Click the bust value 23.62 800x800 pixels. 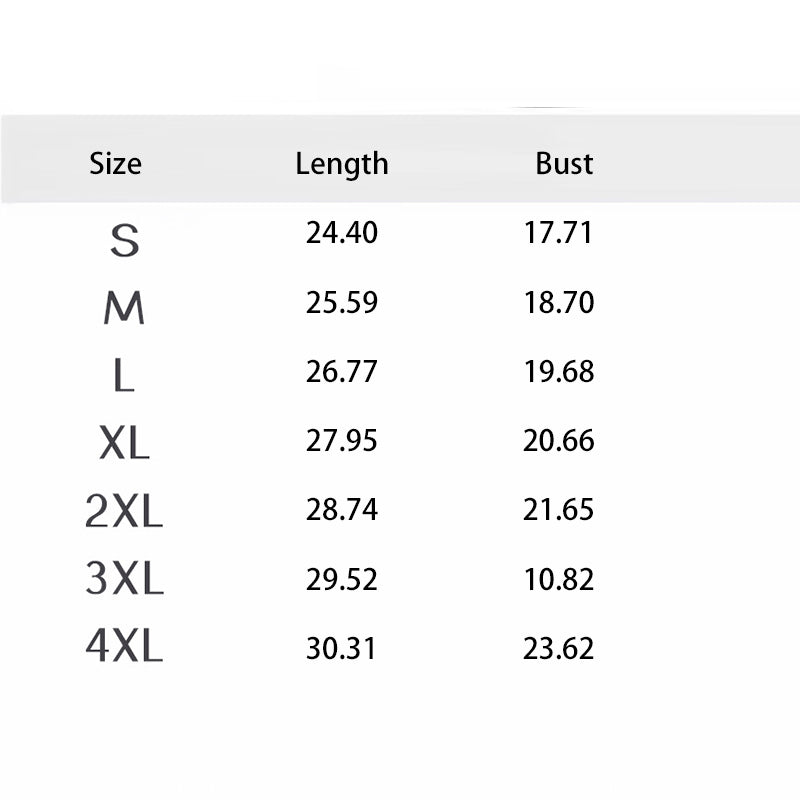(x=559, y=648)
